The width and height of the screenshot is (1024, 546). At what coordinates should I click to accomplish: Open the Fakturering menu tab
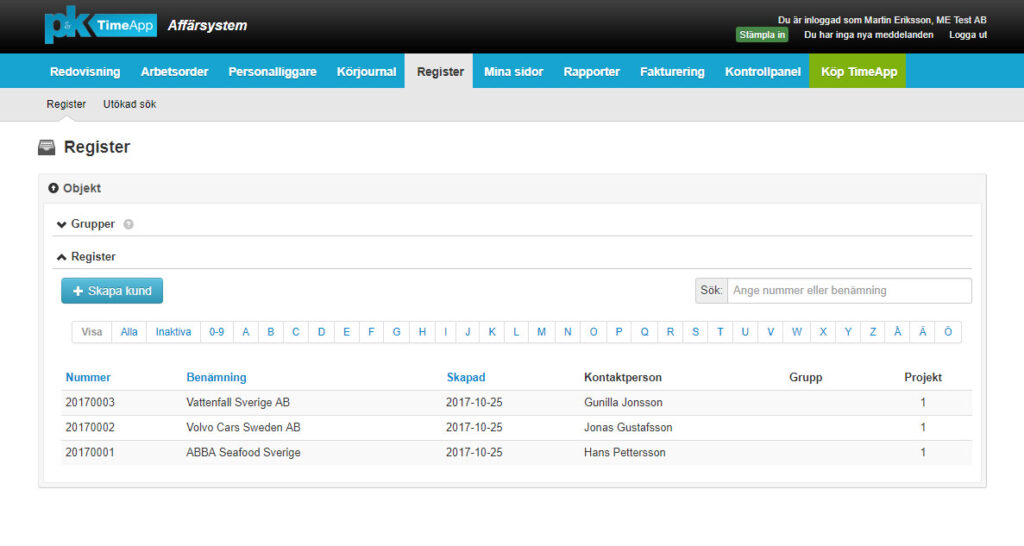coord(672,71)
